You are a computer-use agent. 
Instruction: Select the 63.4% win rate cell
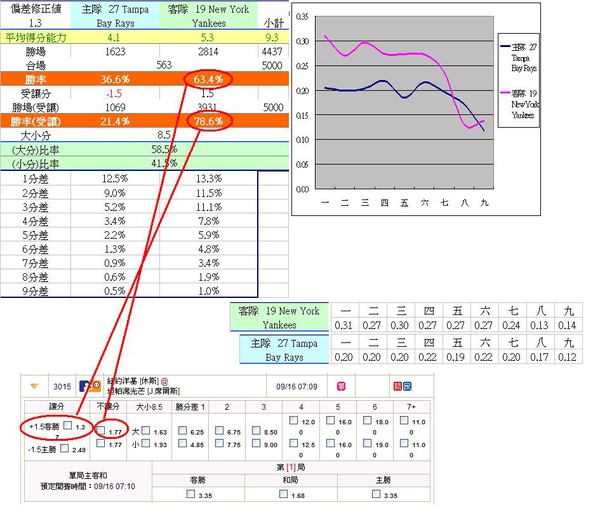(x=208, y=79)
